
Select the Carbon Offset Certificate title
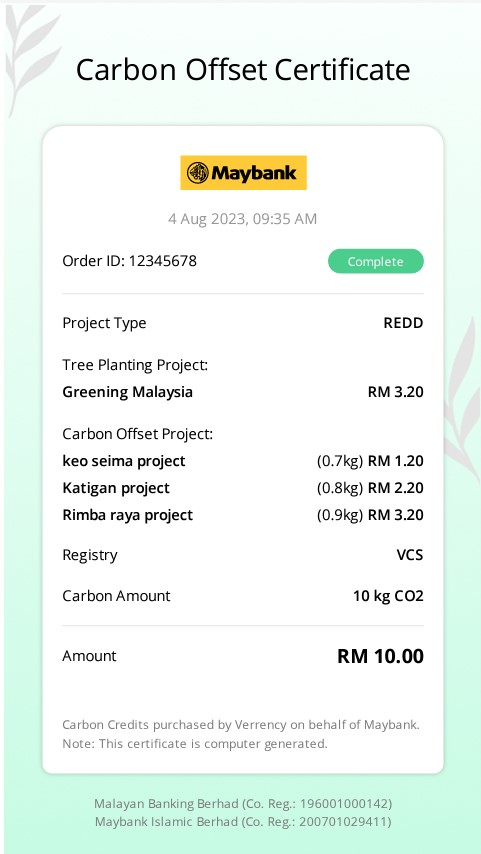tap(243, 70)
